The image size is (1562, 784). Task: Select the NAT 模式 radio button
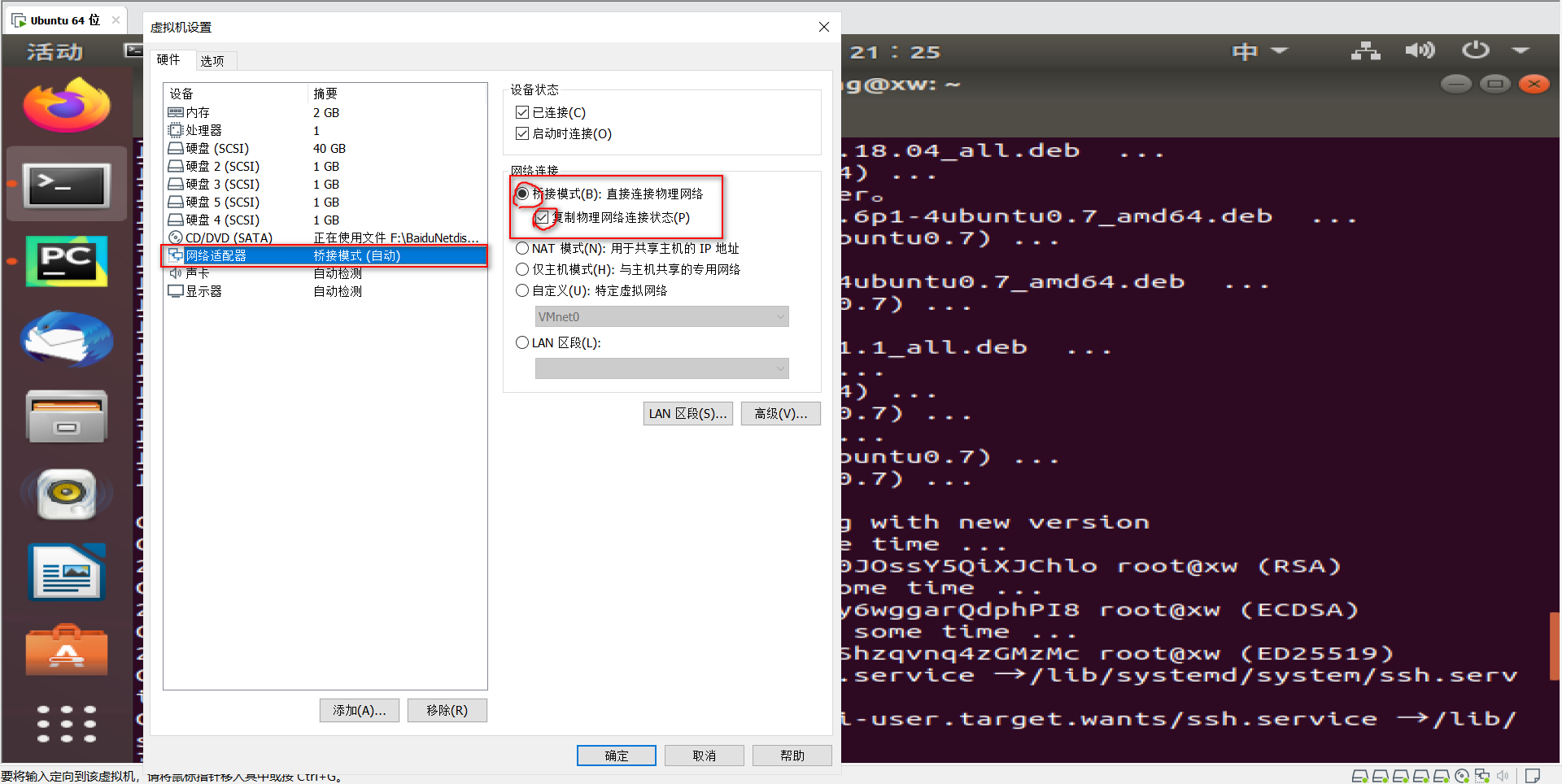pos(522,248)
